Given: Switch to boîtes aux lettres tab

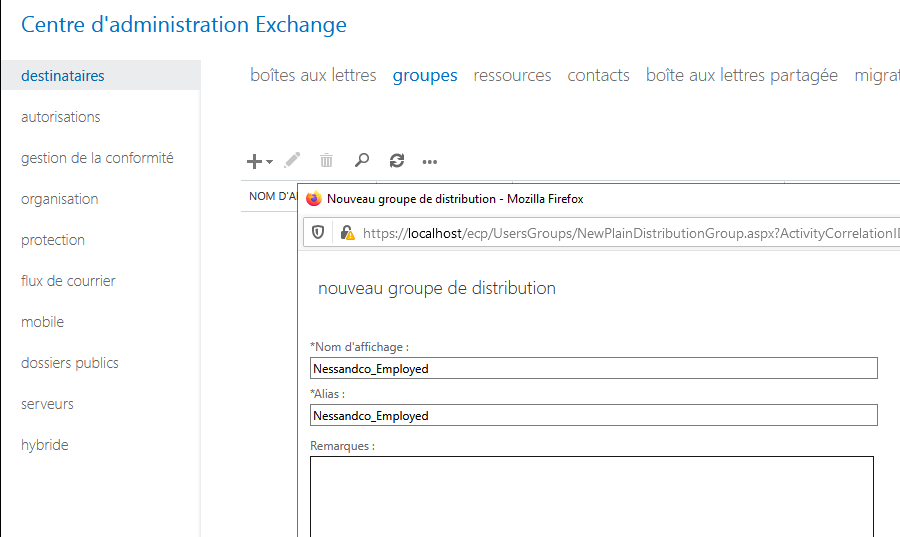Looking at the screenshot, I should (x=313, y=75).
